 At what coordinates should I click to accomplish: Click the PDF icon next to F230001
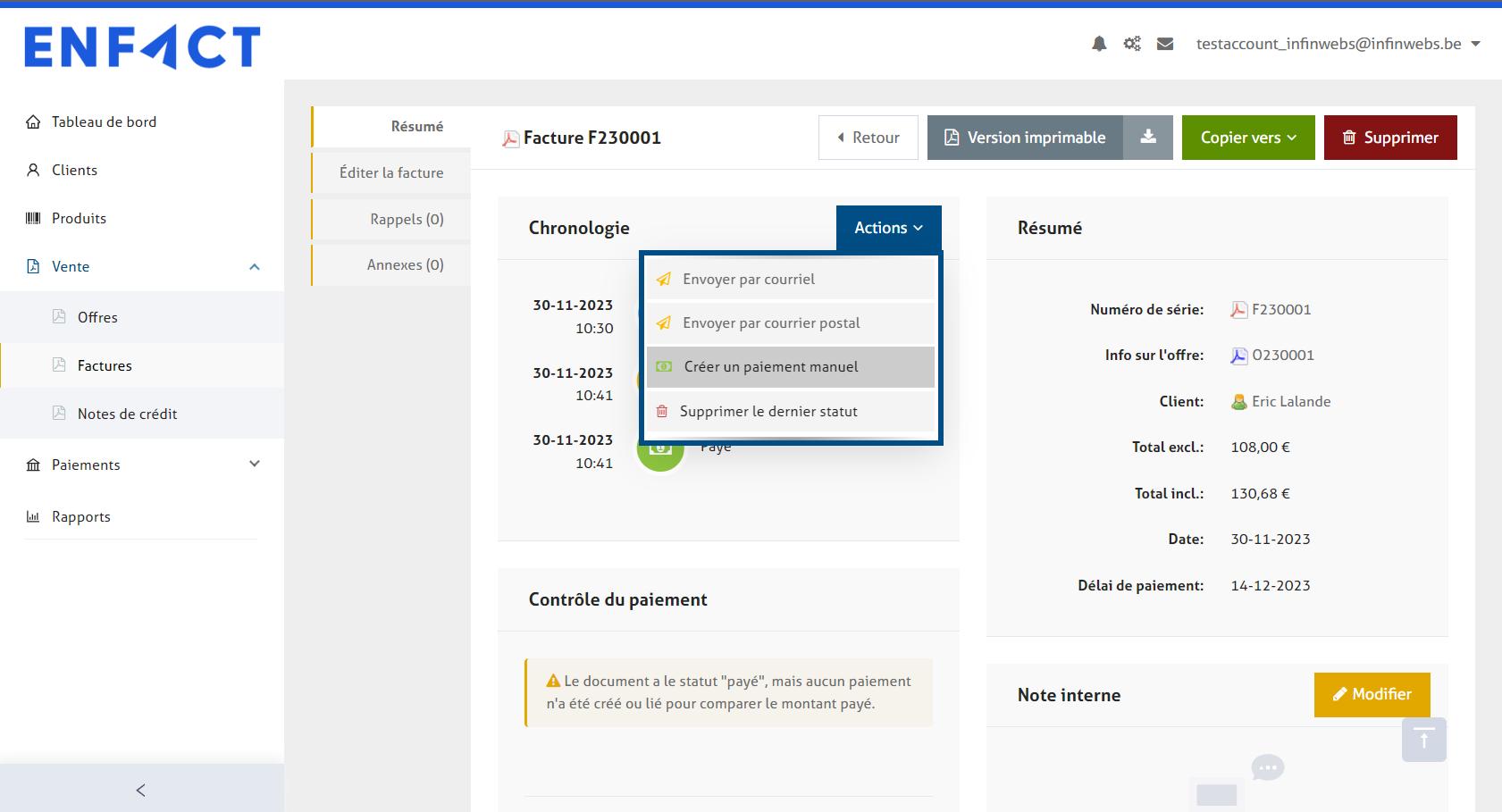(x=1239, y=310)
